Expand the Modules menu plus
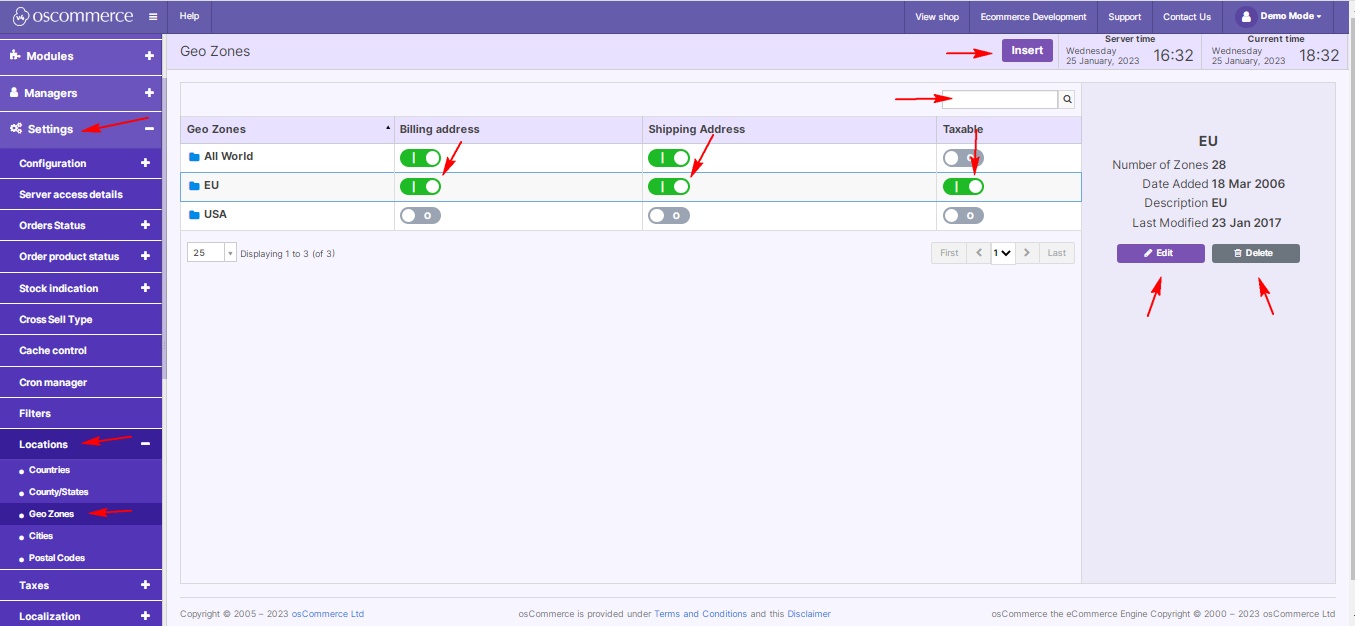This screenshot has width=1355, height=626. 149,56
